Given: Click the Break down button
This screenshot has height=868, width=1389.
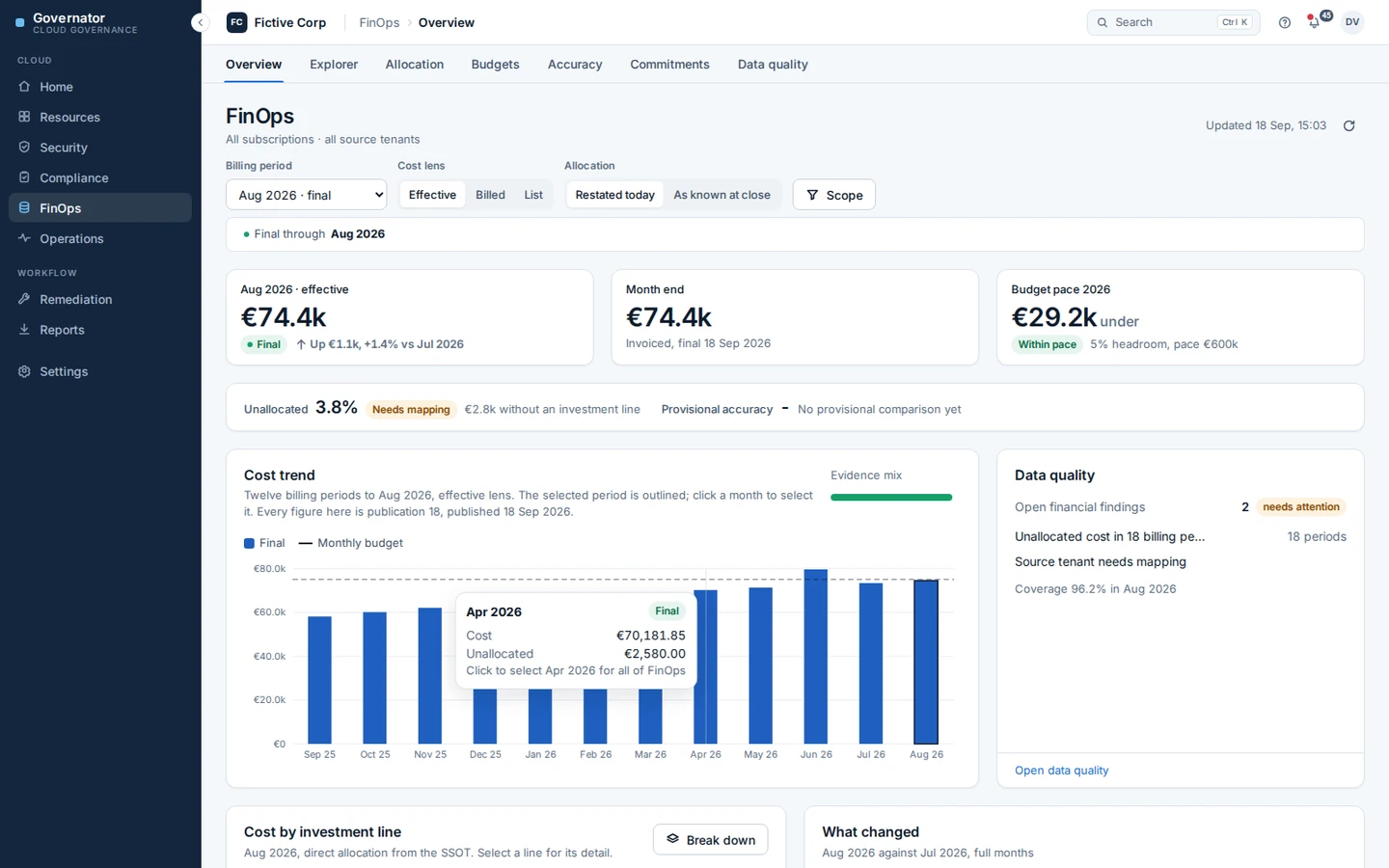Looking at the screenshot, I should coord(710,840).
